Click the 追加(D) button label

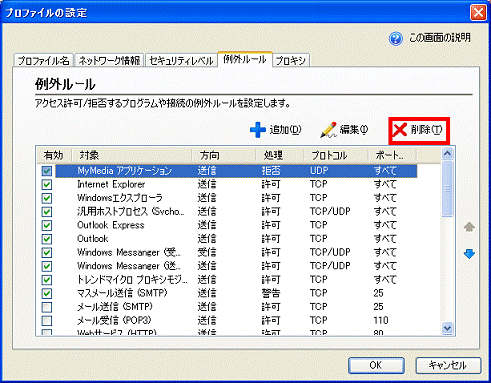click(x=285, y=130)
